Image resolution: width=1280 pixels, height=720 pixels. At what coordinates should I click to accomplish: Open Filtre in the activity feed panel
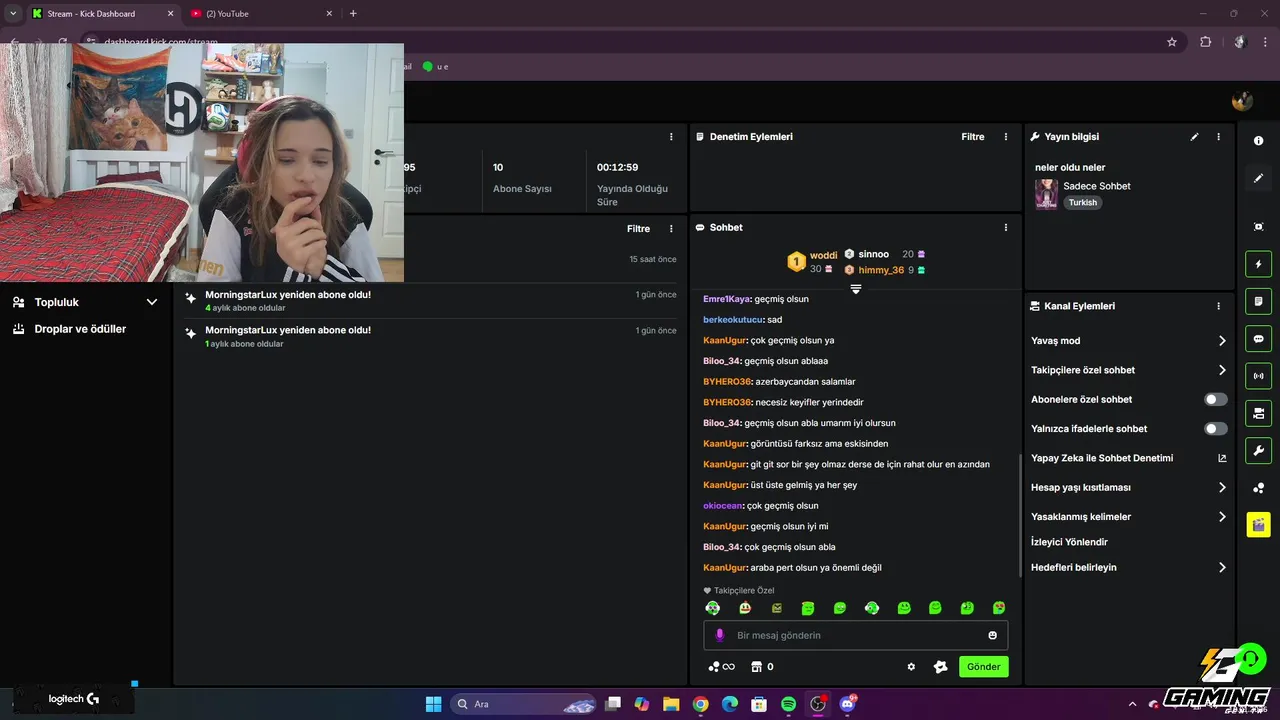[638, 229]
